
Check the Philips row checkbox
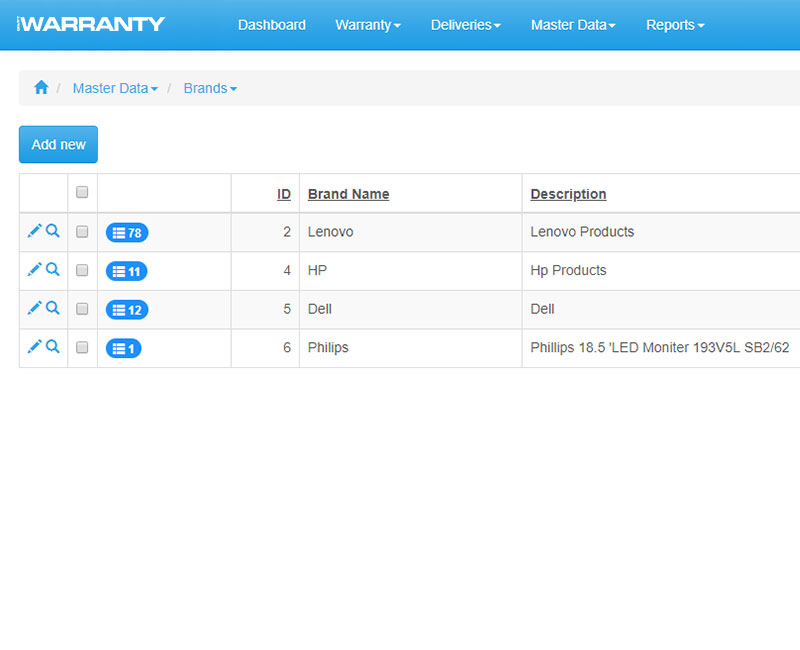click(x=82, y=347)
